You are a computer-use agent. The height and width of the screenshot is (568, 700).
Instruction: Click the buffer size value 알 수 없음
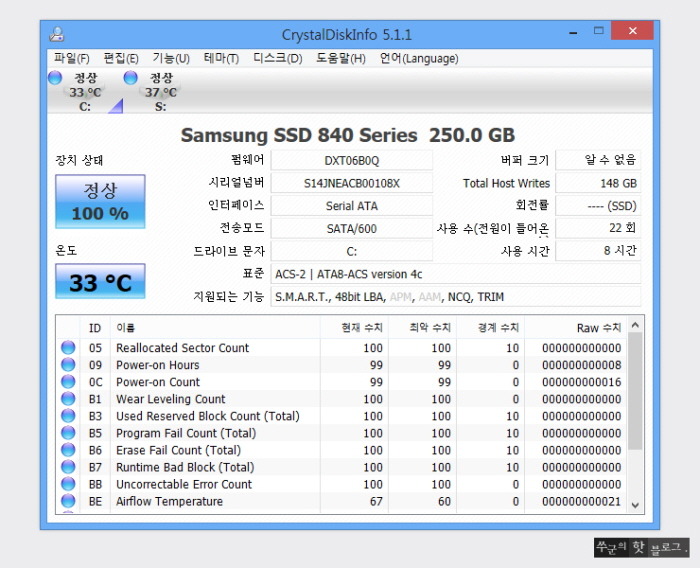(598, 160)
